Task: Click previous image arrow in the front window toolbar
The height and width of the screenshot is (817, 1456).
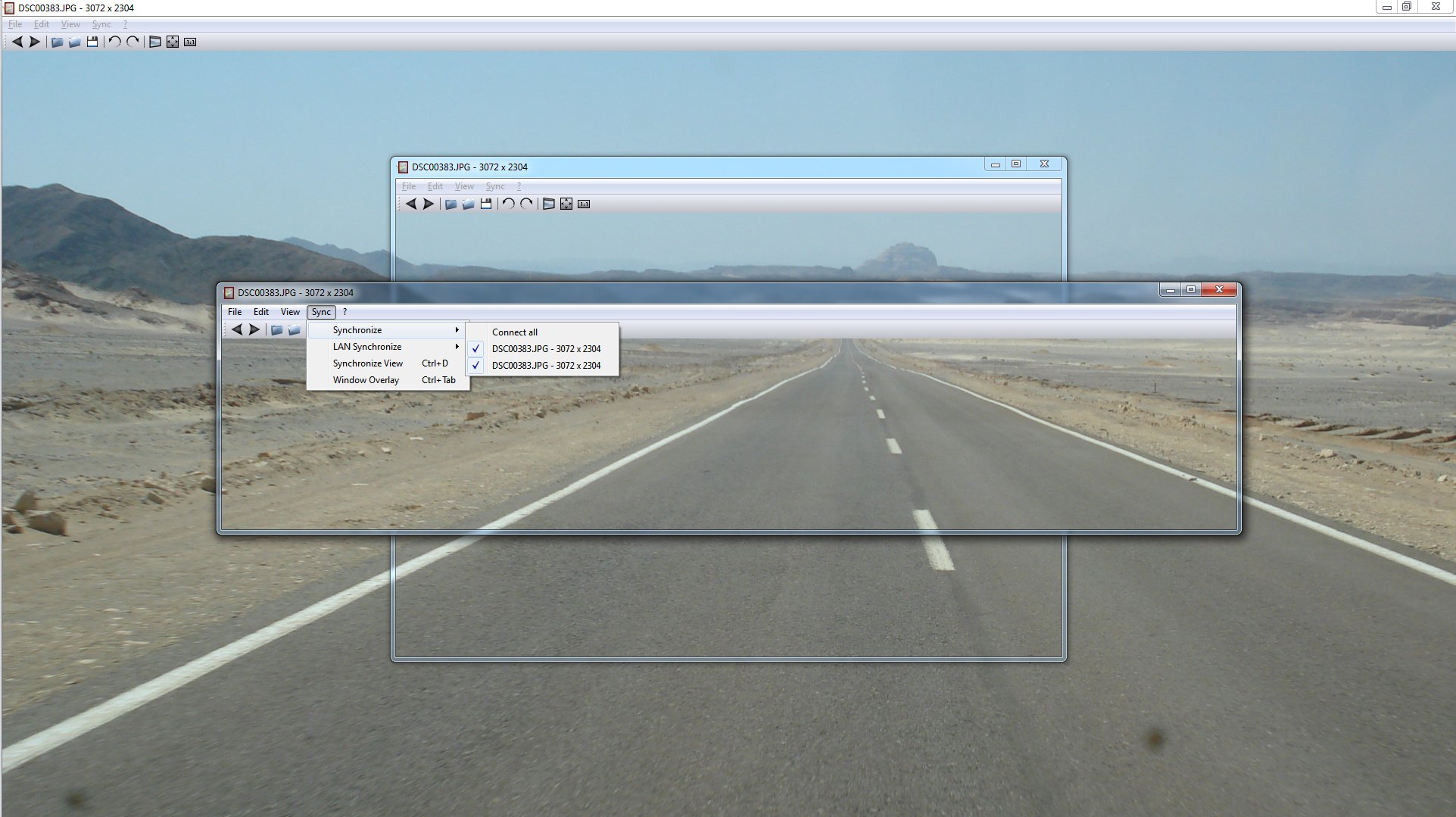Action: tap(237, 329)
